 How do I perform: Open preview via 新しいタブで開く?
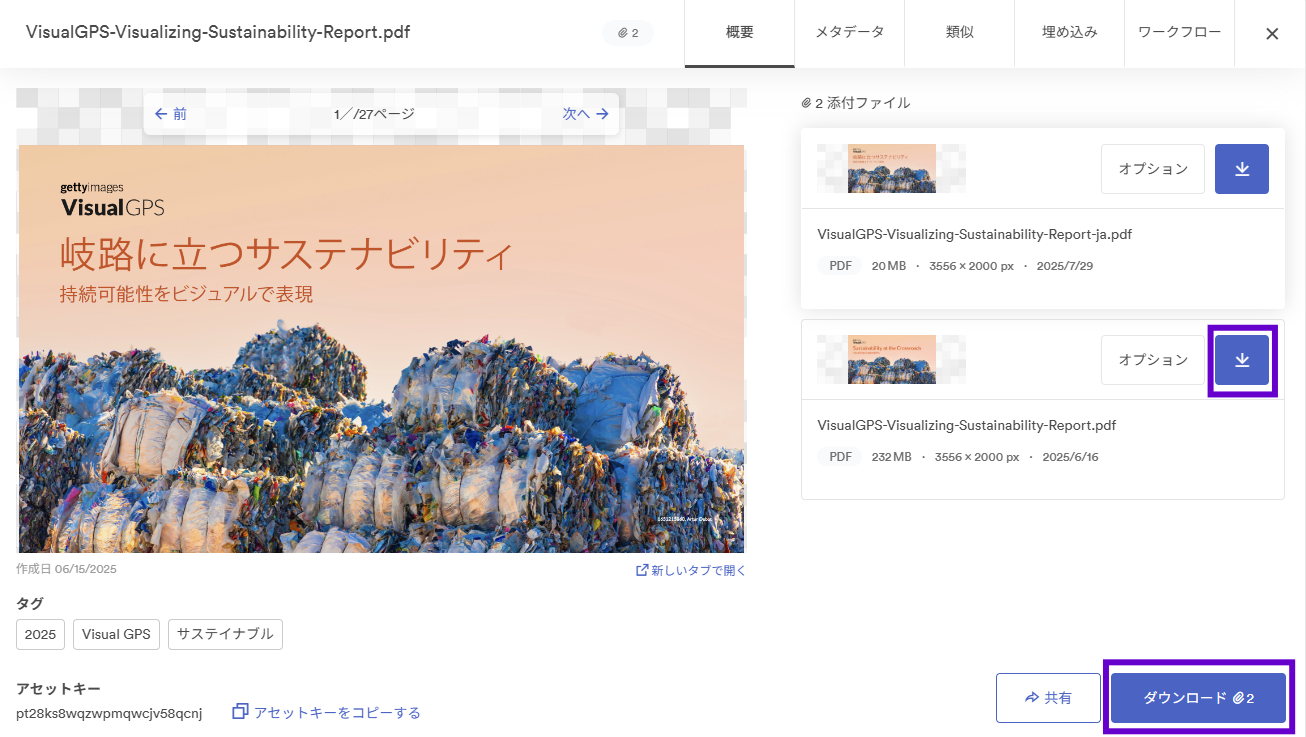click(x=691, y=571)
